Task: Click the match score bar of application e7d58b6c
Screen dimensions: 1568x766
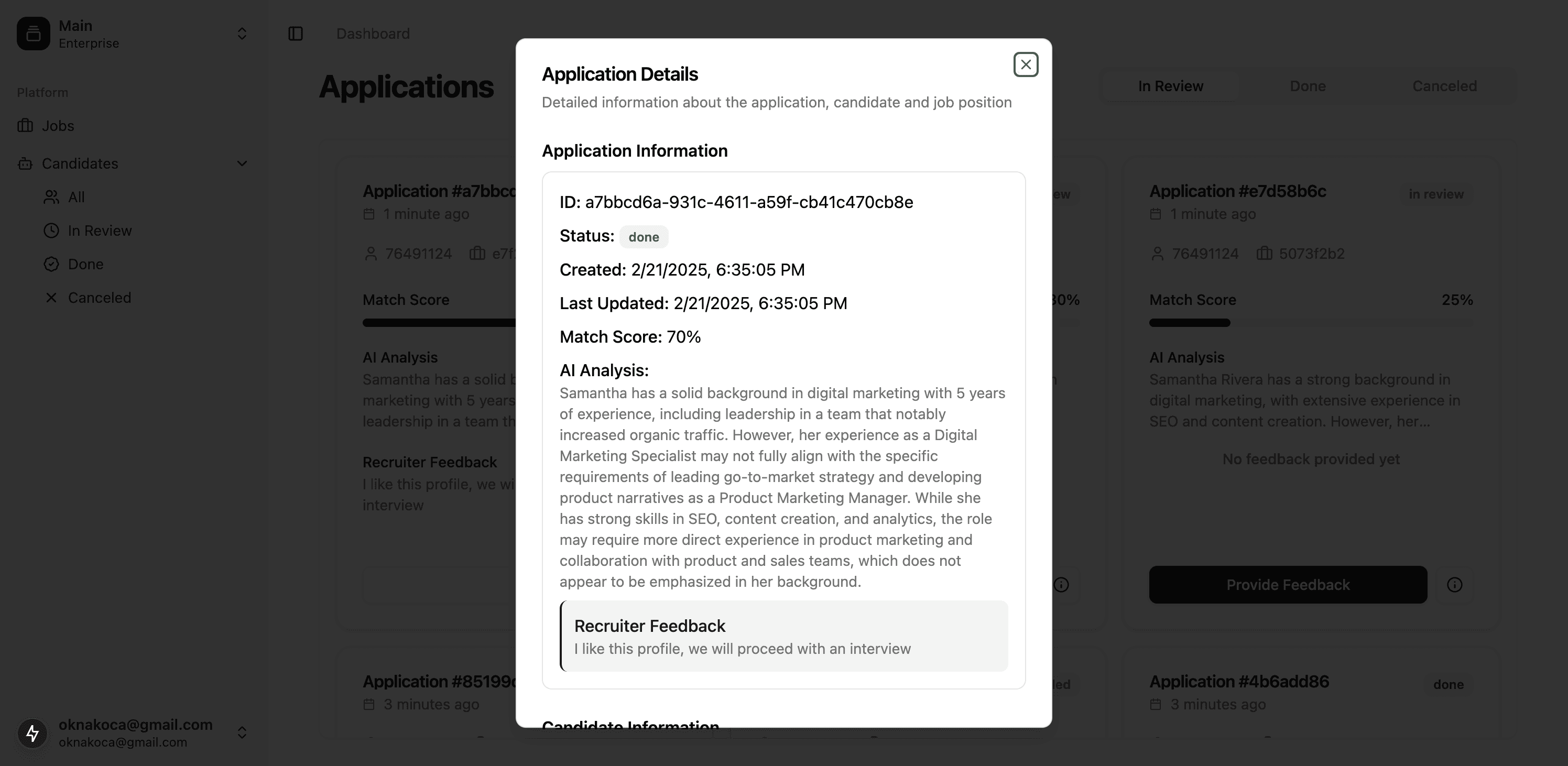Action: coord(1311,323)
